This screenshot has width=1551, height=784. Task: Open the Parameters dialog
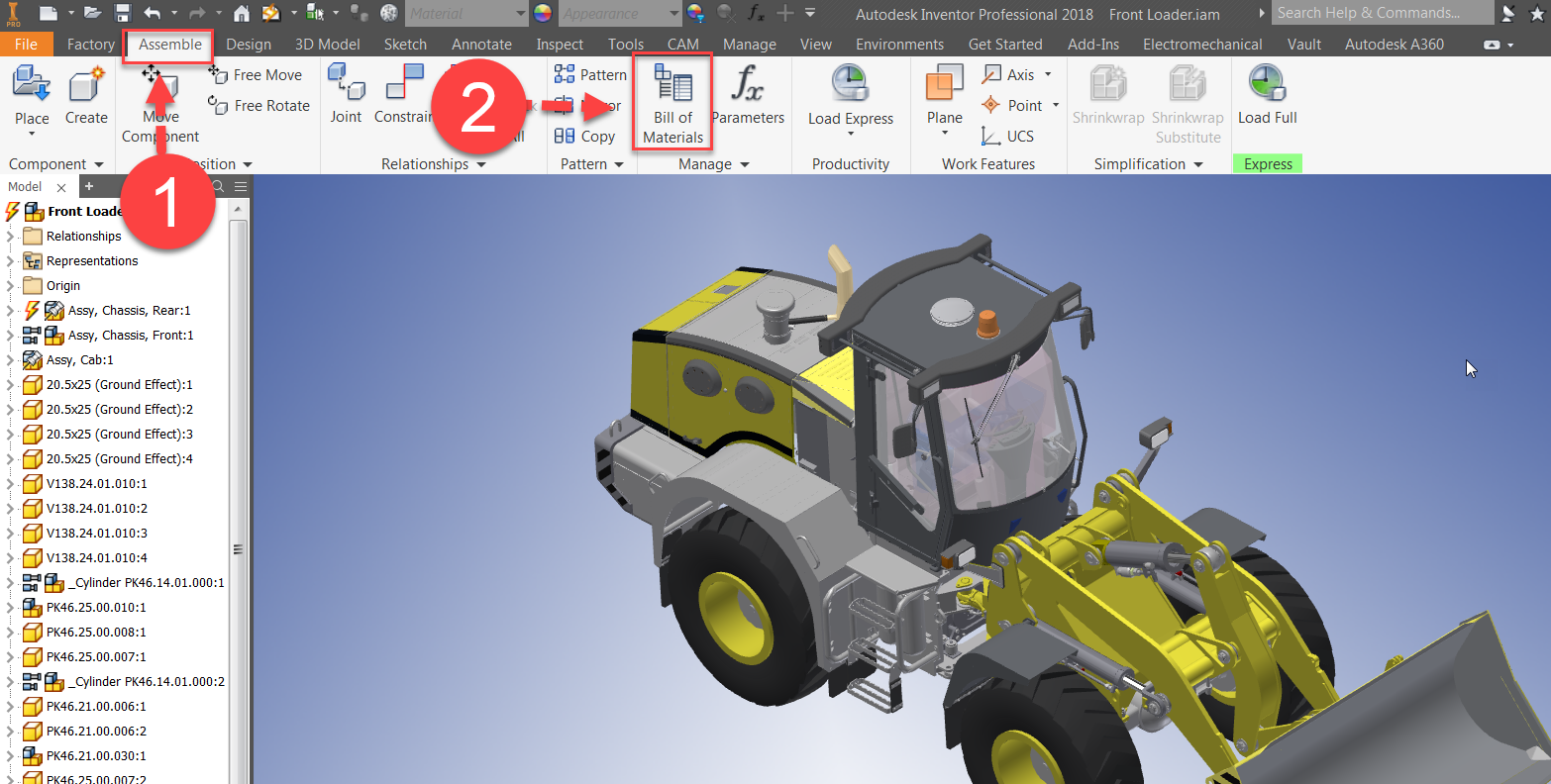pos(749,94)
